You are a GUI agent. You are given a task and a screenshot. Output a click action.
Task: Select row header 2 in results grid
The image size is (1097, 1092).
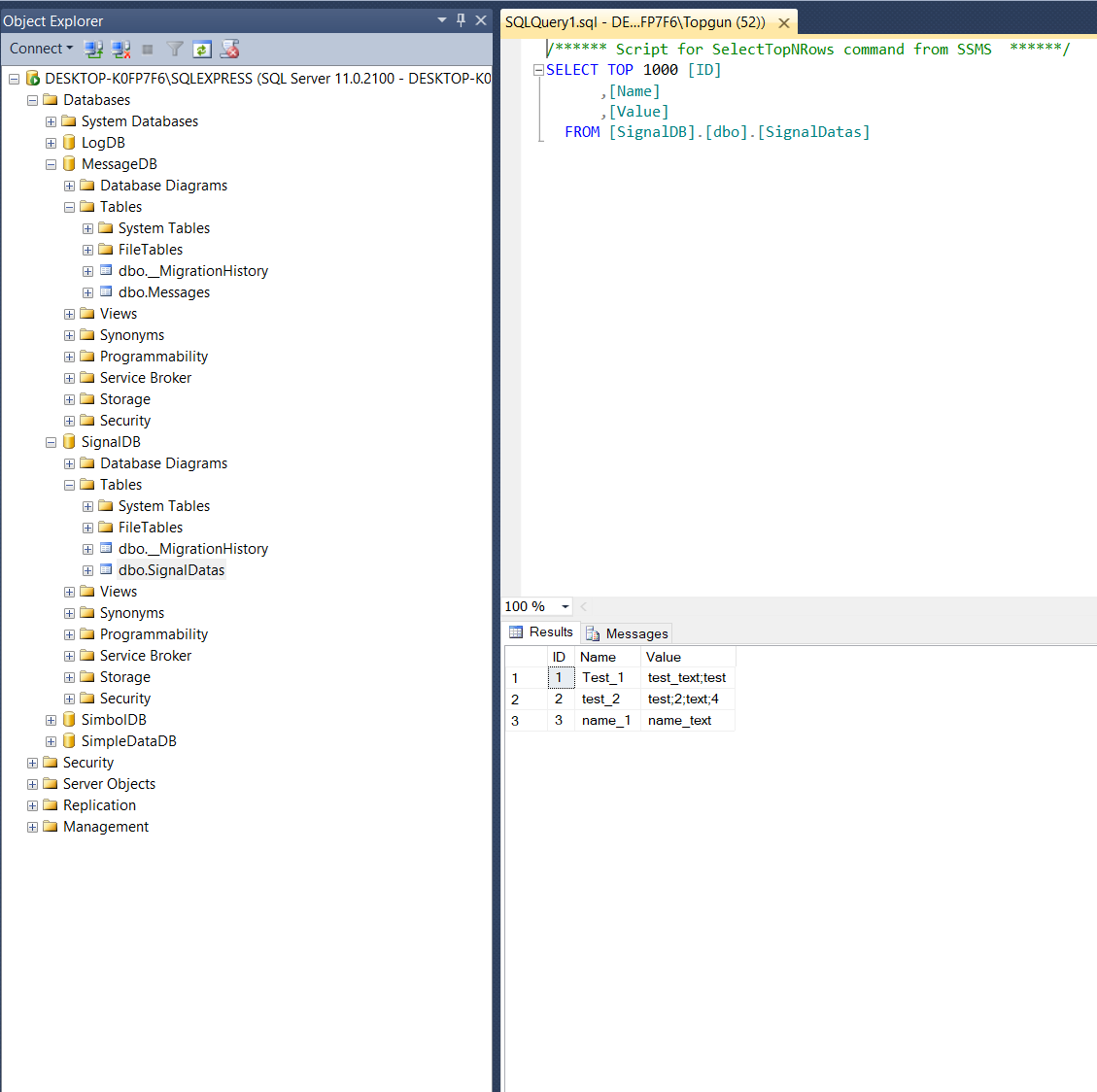pos(526,700)
